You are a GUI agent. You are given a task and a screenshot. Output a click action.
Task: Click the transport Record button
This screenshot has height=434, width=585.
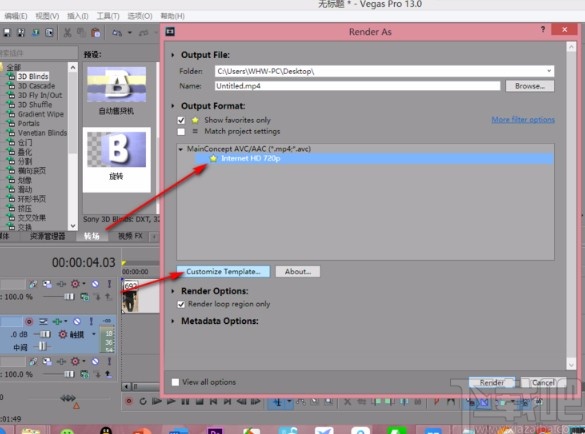tap(129, 402)
